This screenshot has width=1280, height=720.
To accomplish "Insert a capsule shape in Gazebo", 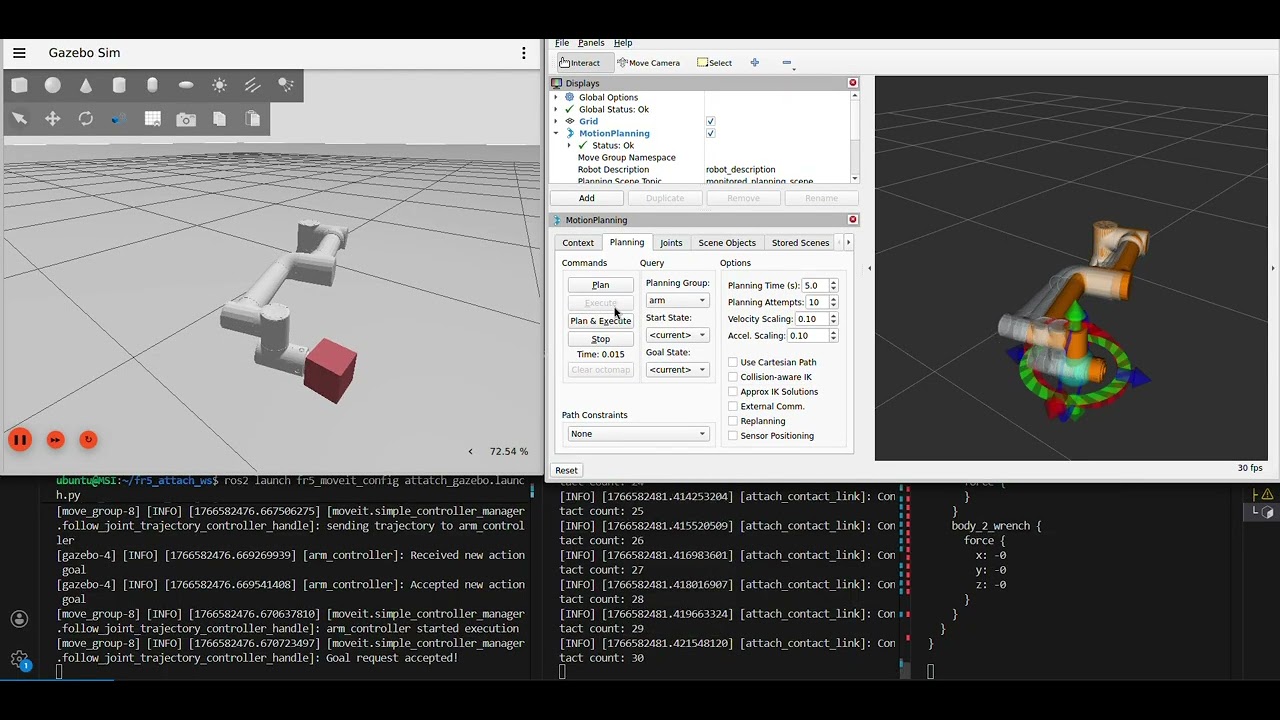I will pos(152,86).
